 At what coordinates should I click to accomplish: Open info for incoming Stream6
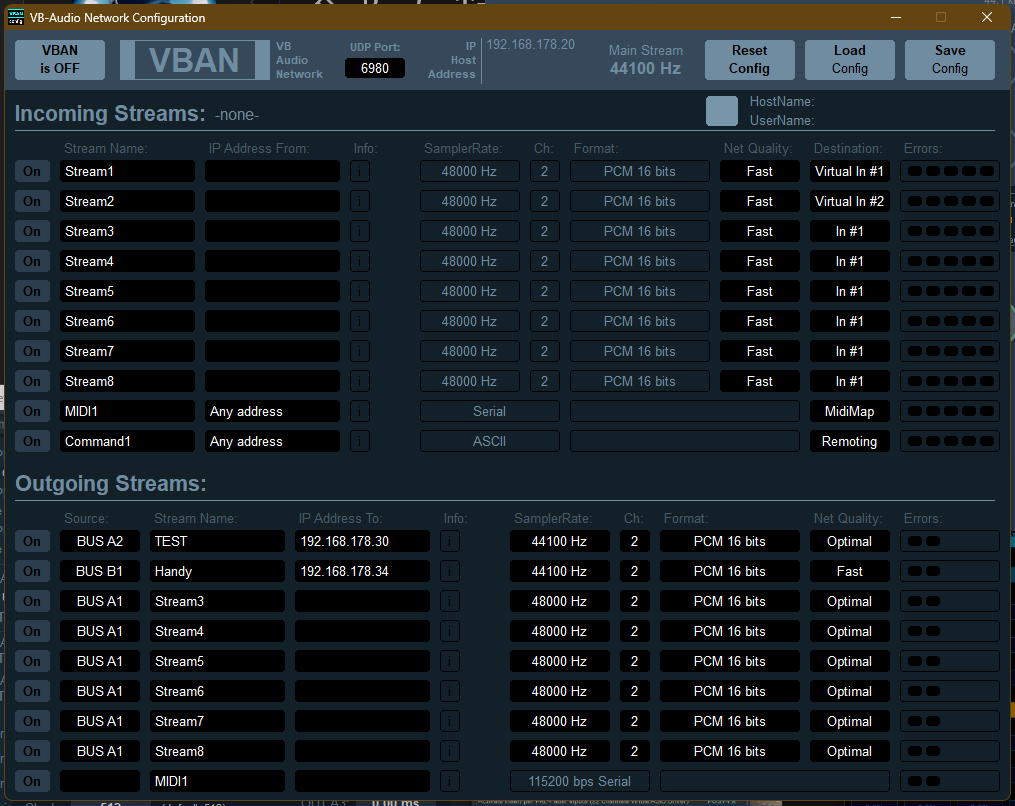coord(360,321)
